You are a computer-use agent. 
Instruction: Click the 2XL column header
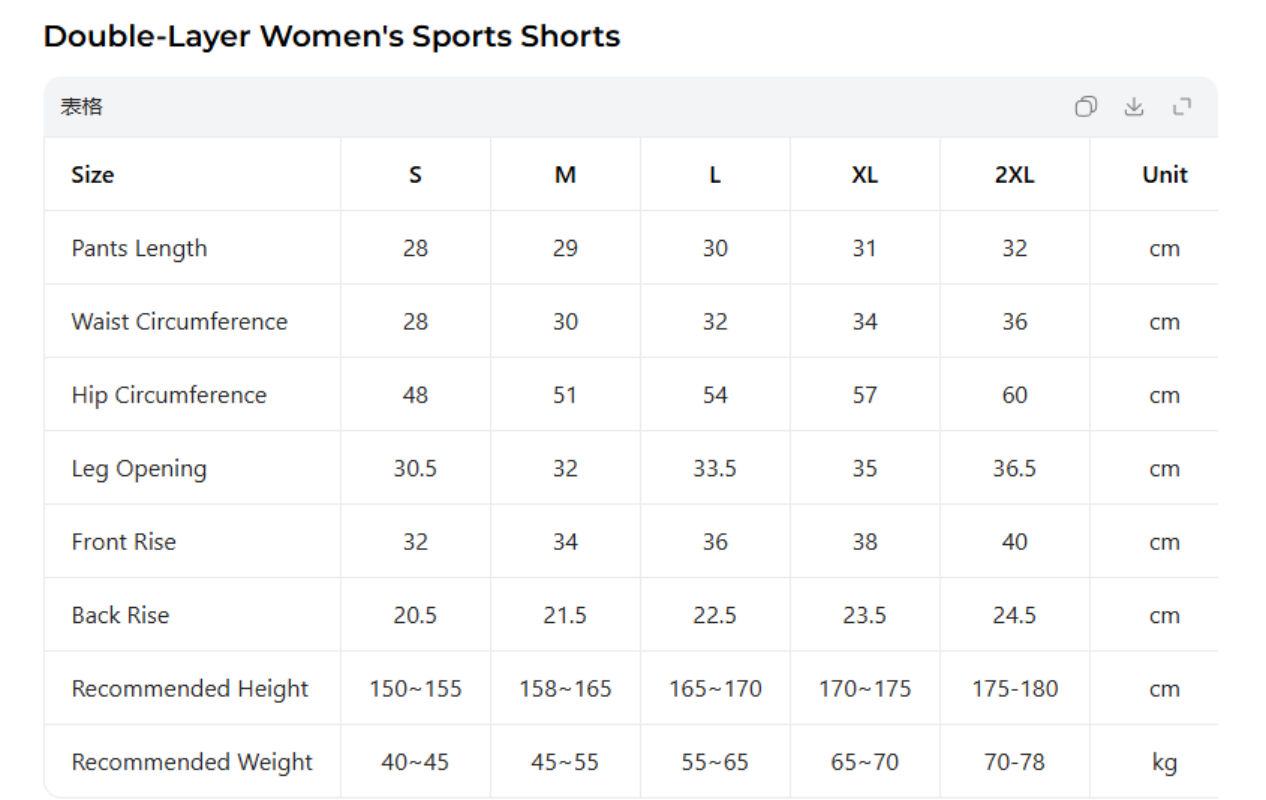click(1014, 174)
